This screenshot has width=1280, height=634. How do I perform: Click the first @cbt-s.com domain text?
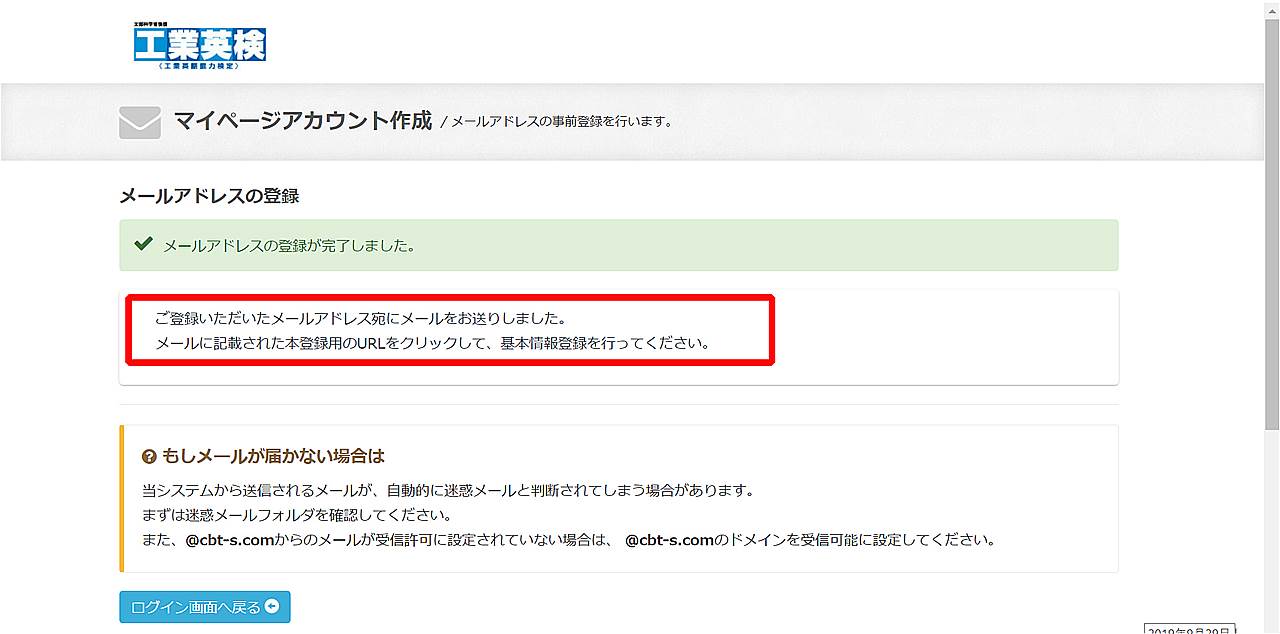(230, 540)
